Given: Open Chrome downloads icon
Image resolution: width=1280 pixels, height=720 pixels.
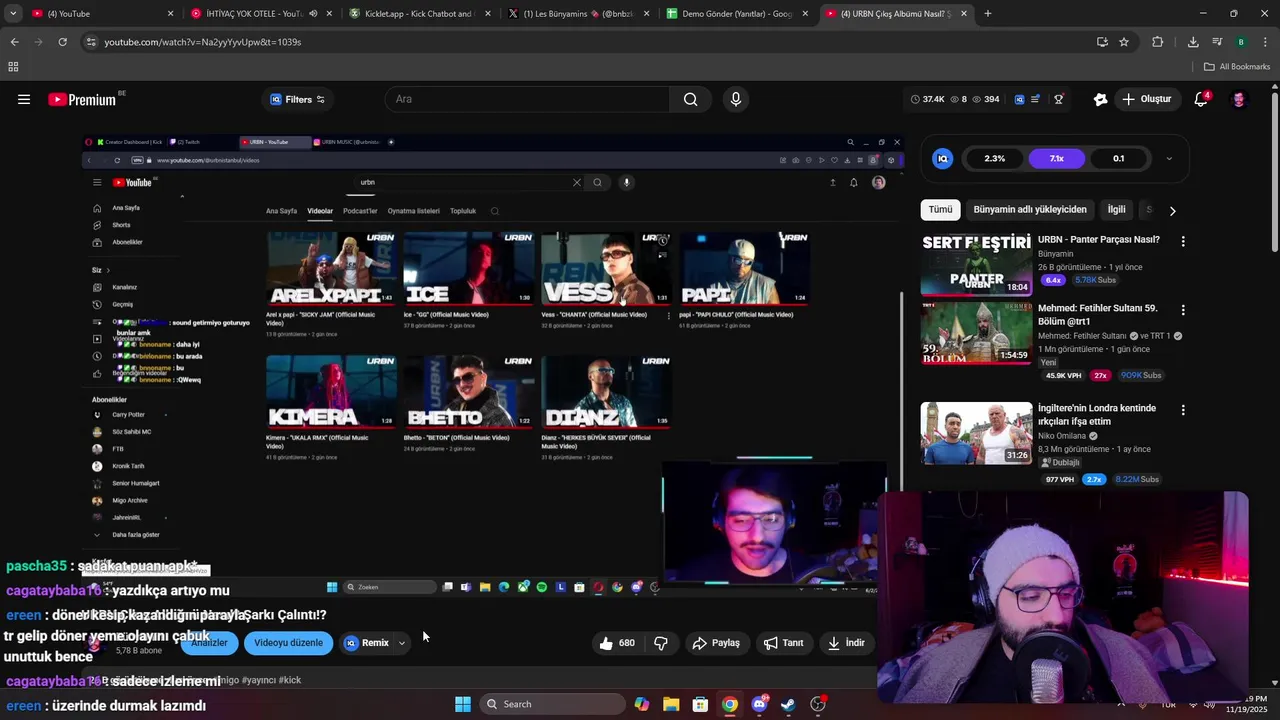Looking at the screenshot, I should click(x=1193, y=42).
